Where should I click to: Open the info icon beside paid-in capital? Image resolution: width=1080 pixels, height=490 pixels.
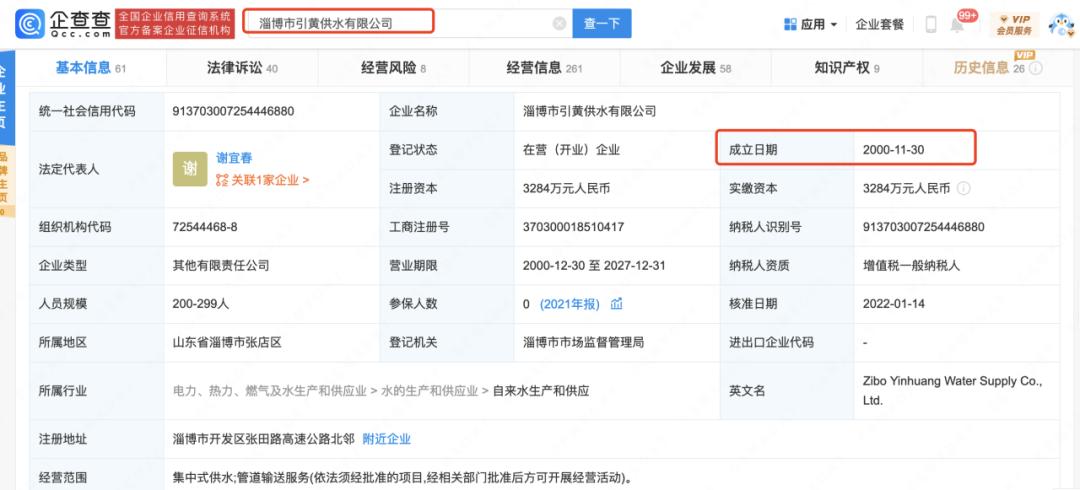(964, 188)
